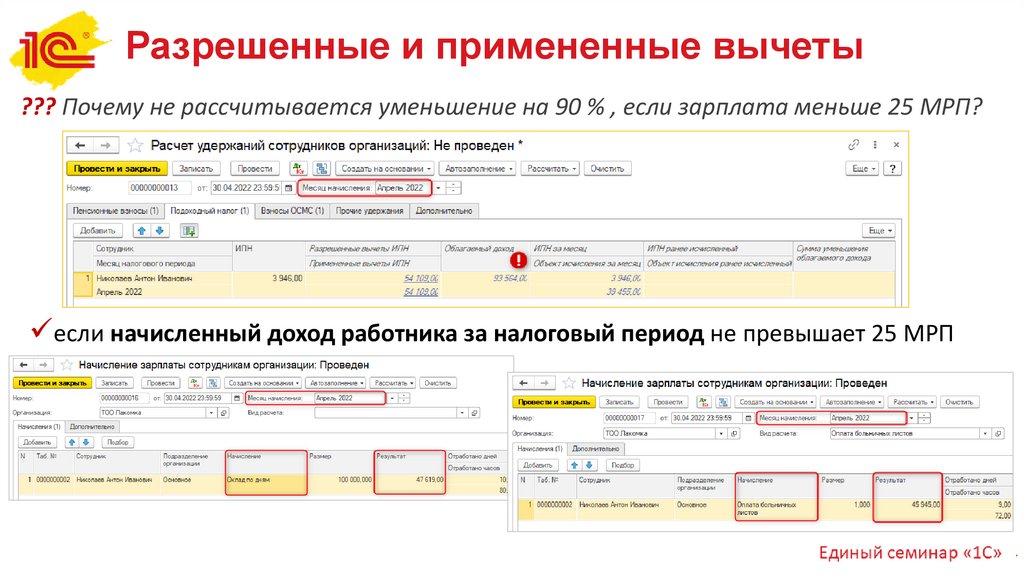
Task: Star the Начисление зарплаты document 0000000017
Action: click(569, 383)
